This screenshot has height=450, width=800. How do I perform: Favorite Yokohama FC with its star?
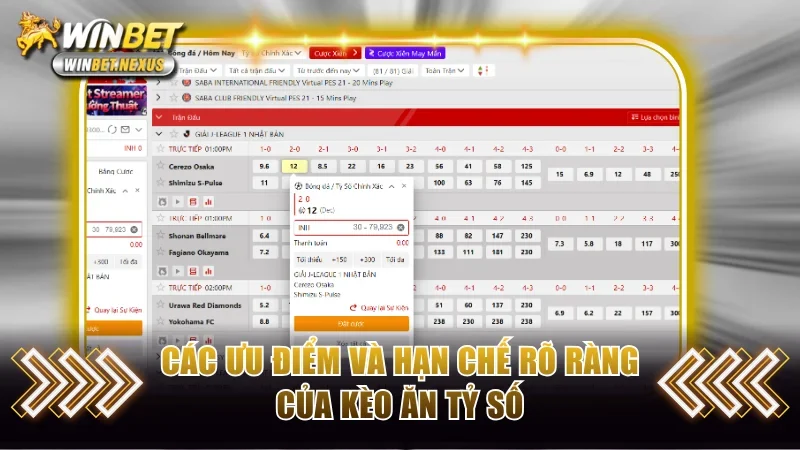click(x=161, y=321)
